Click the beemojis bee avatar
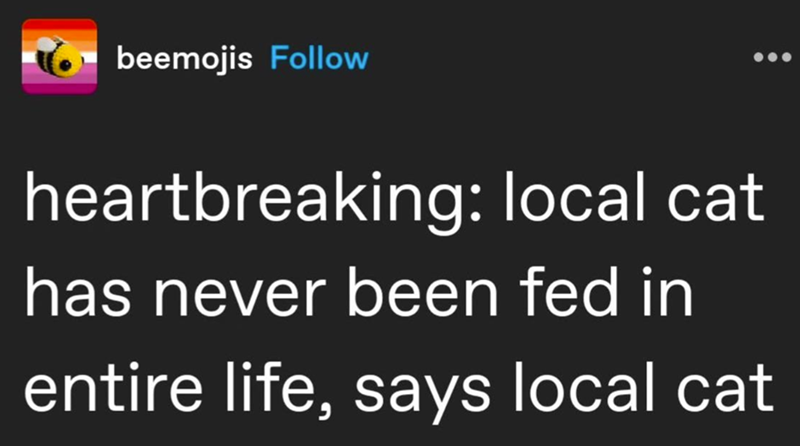The image size is (800, 446). (60, 57)
